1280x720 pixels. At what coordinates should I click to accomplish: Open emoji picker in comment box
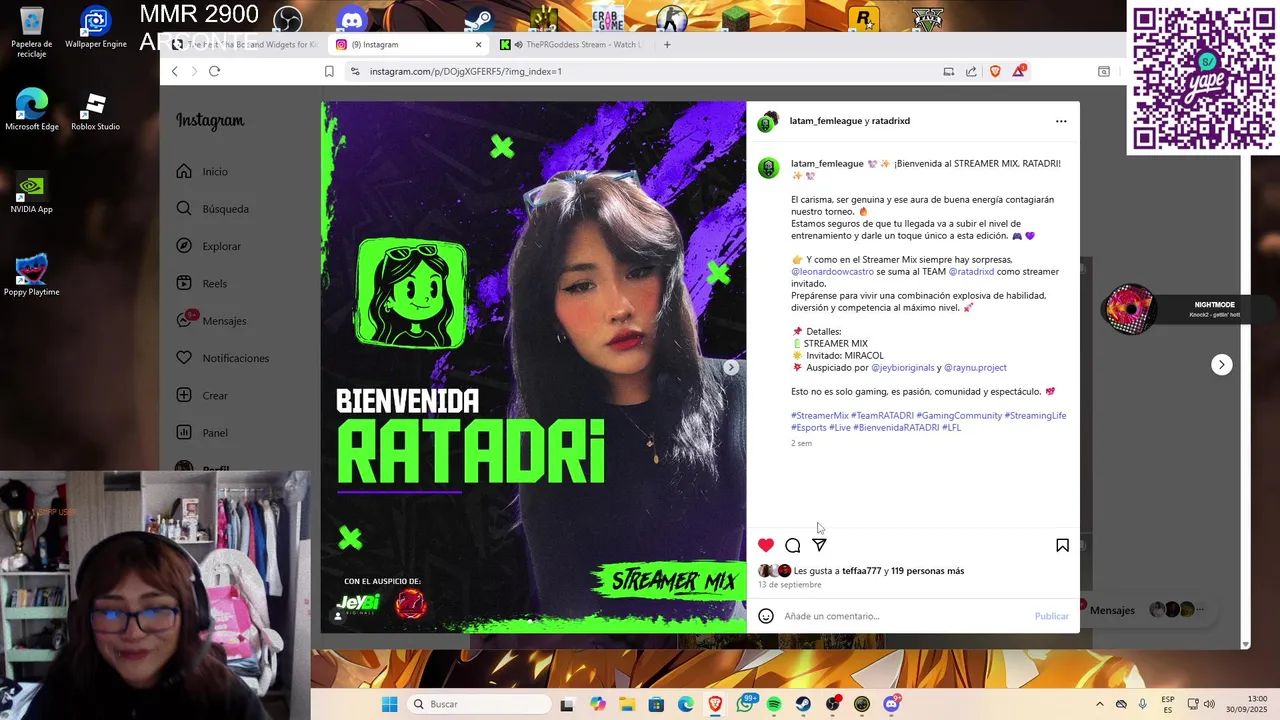coord(766,616)
